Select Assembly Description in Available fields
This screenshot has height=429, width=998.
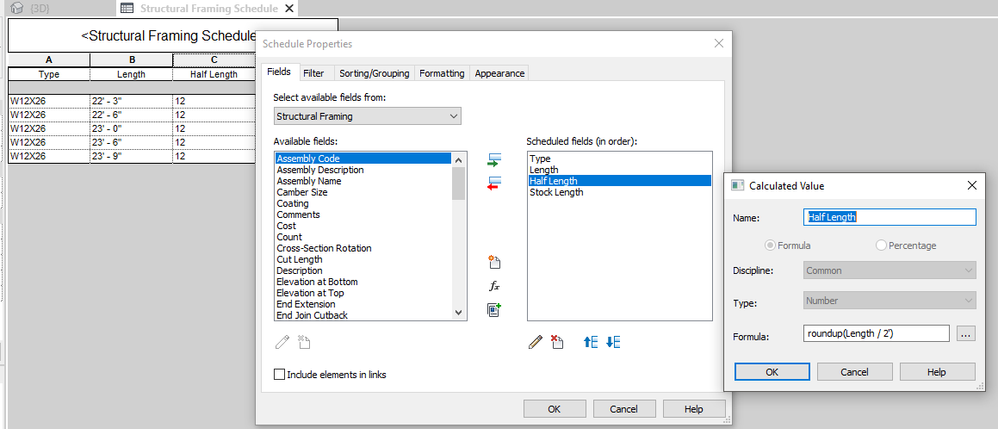pos(363,170)
